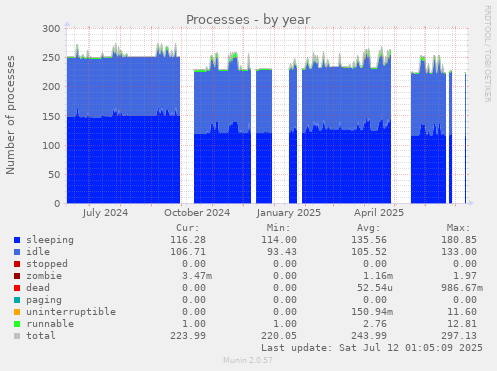Viewport: 497px width, 371px height.
Task: Click the 150 y-axis tick label
Action: click(x=51, y=117)
